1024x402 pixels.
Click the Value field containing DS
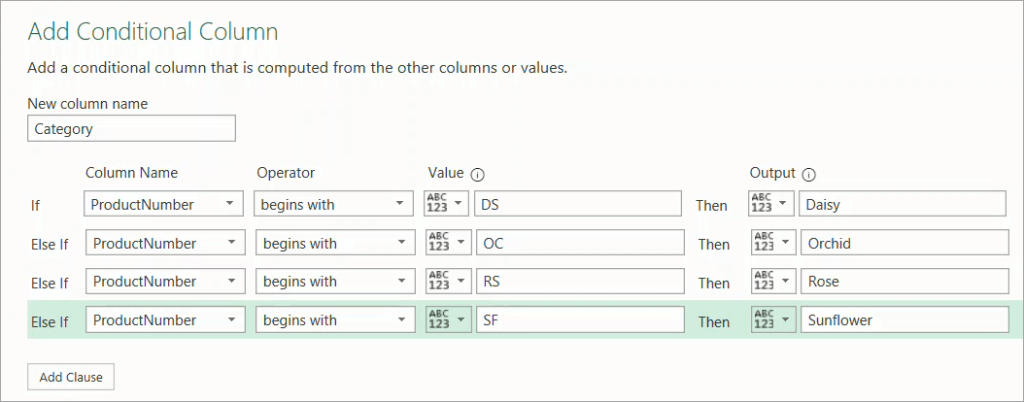[x=578, y=204]
